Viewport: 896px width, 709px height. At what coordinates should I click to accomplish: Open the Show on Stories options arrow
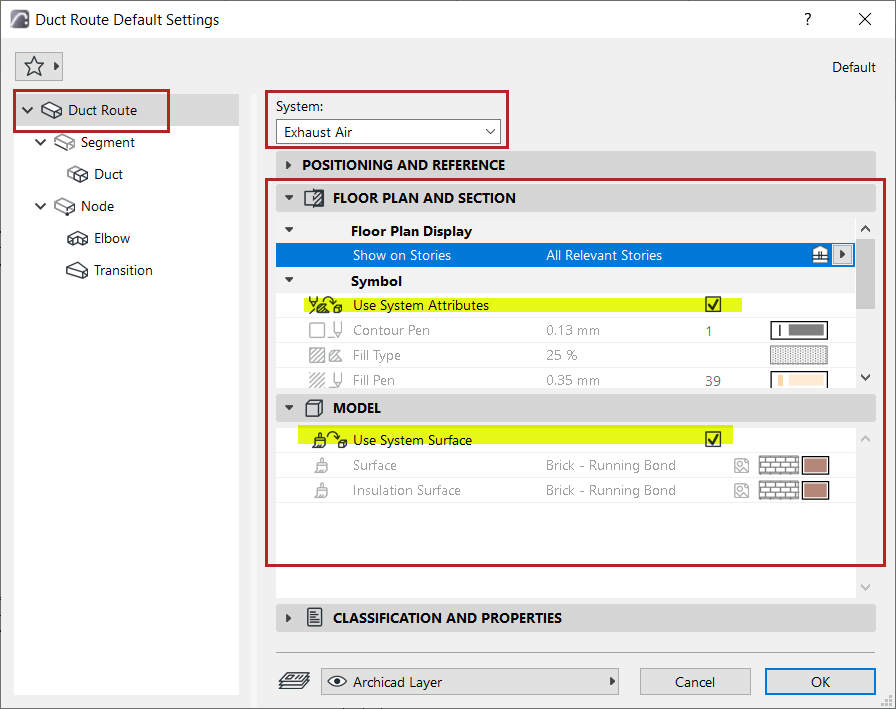click(842, 254)
